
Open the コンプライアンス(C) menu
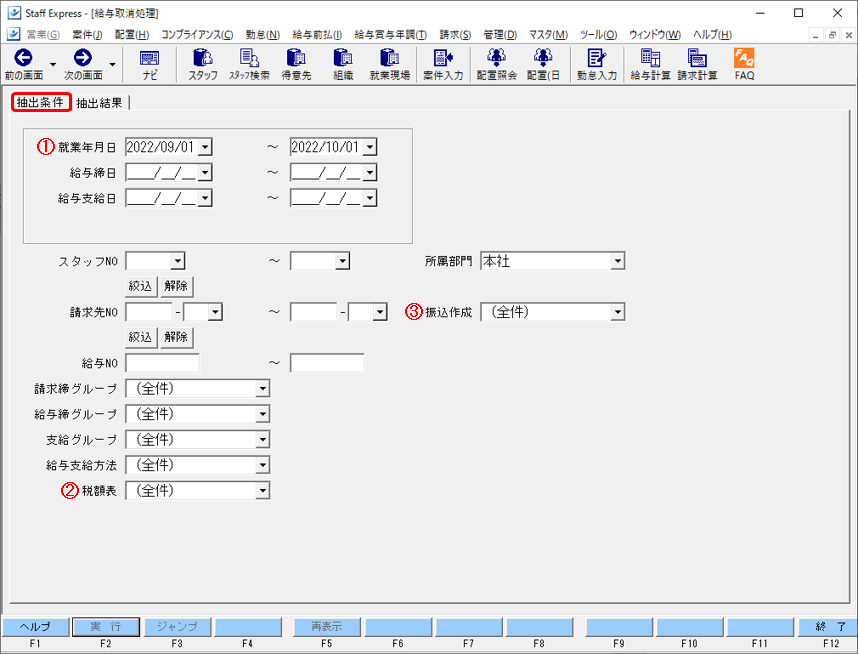(x=197, y=34)
